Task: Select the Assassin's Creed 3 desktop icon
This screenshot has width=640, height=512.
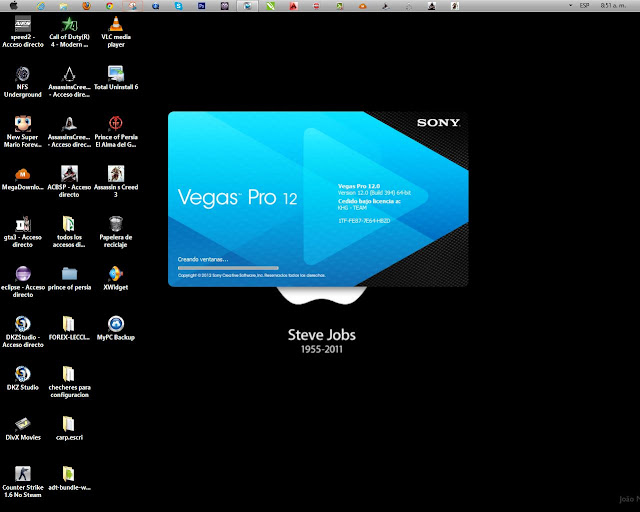Action: pos(116,182)
